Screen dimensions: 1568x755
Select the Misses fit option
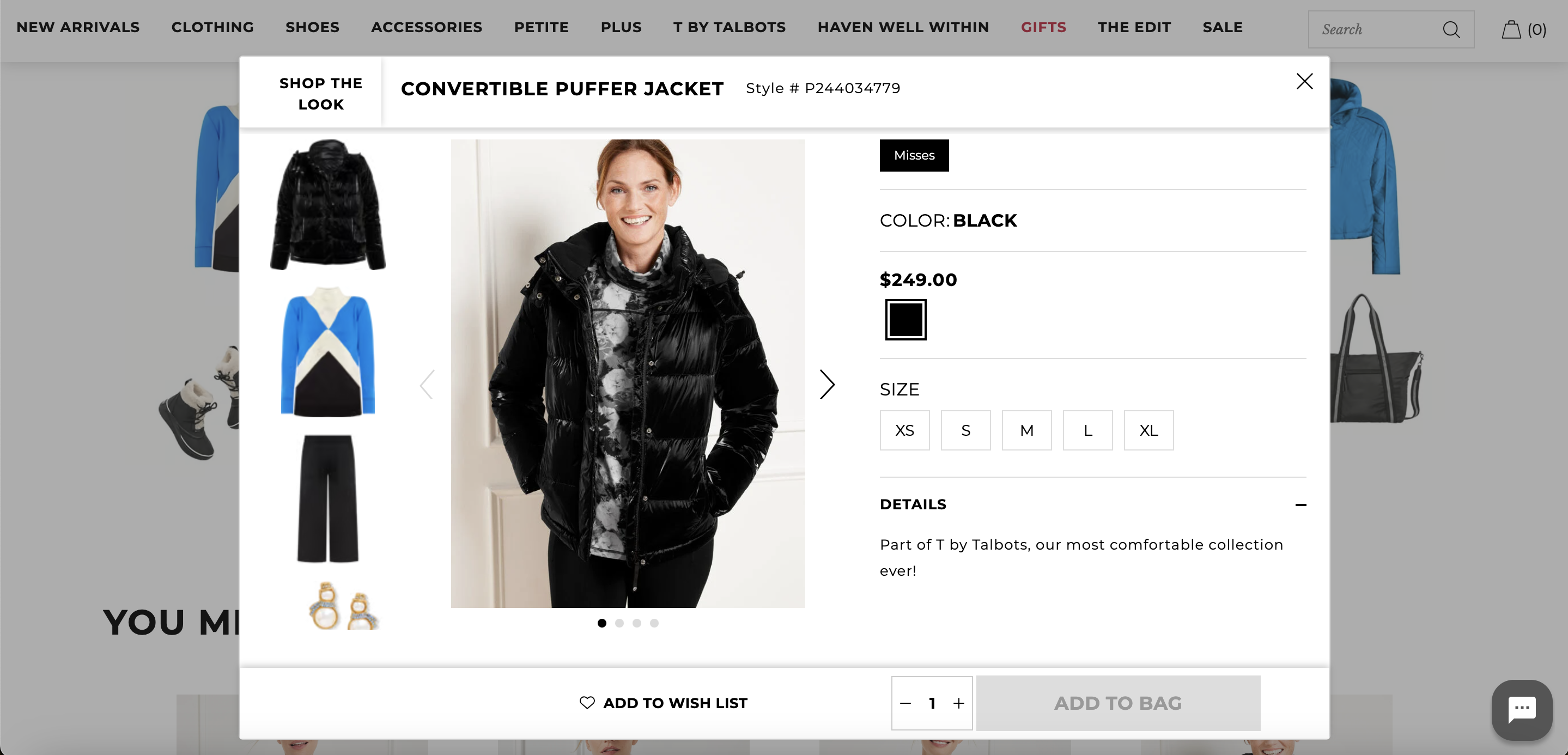pyautogui.click(x=914, y=156)
